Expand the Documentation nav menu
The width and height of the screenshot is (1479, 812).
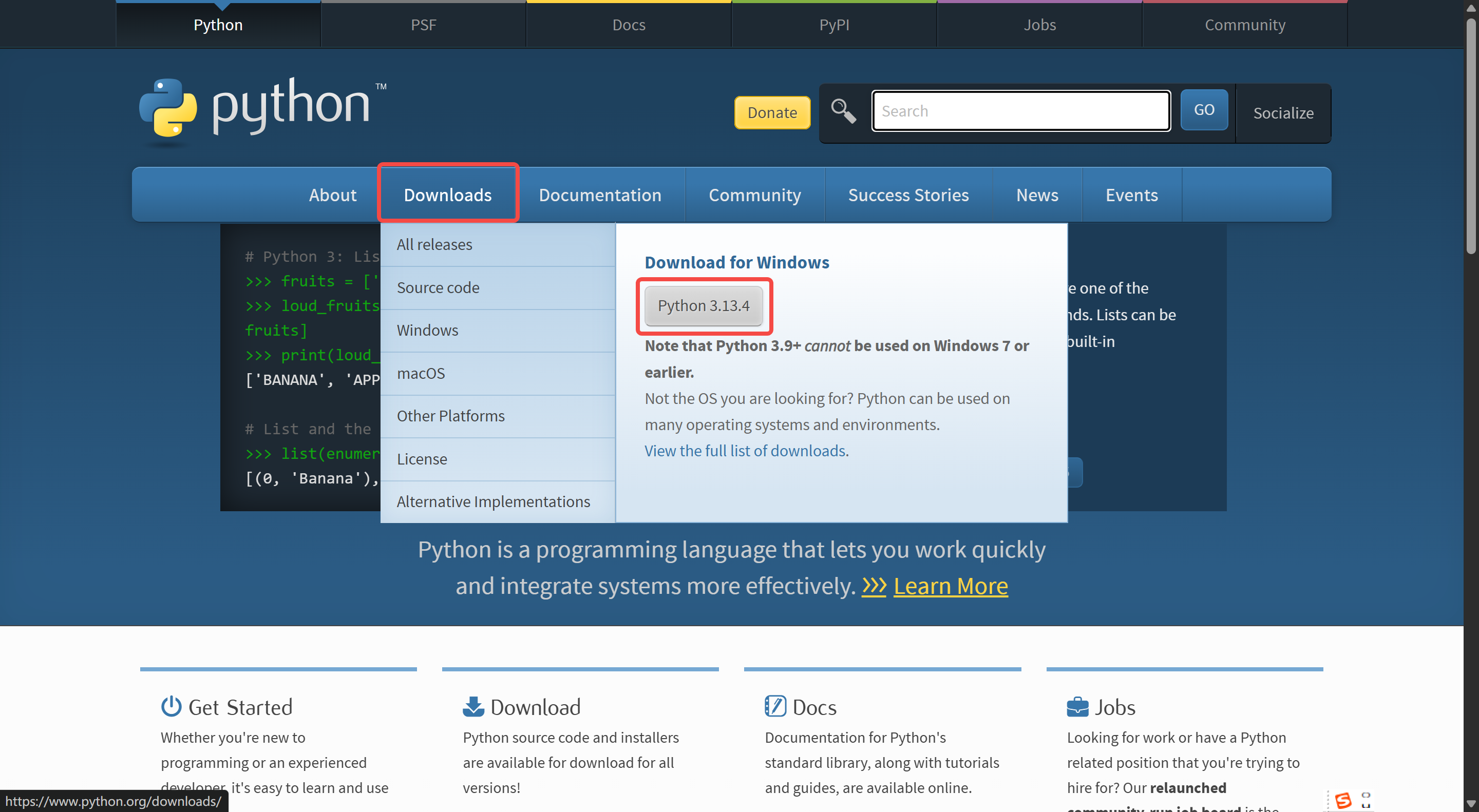pos(599,195)
